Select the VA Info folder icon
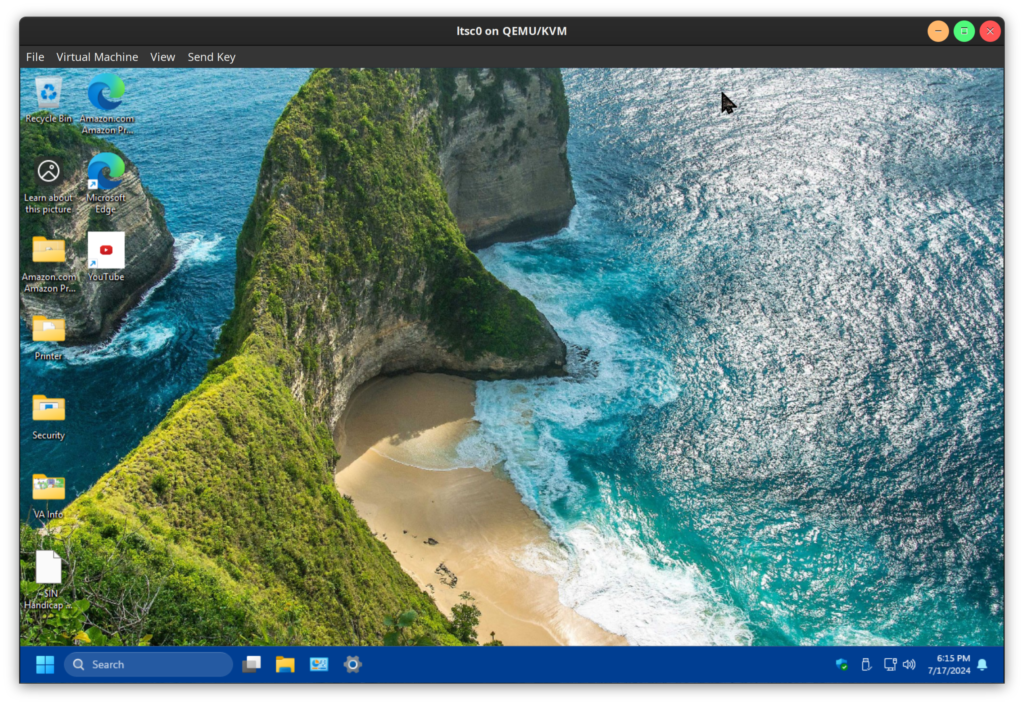 (48, 487)
